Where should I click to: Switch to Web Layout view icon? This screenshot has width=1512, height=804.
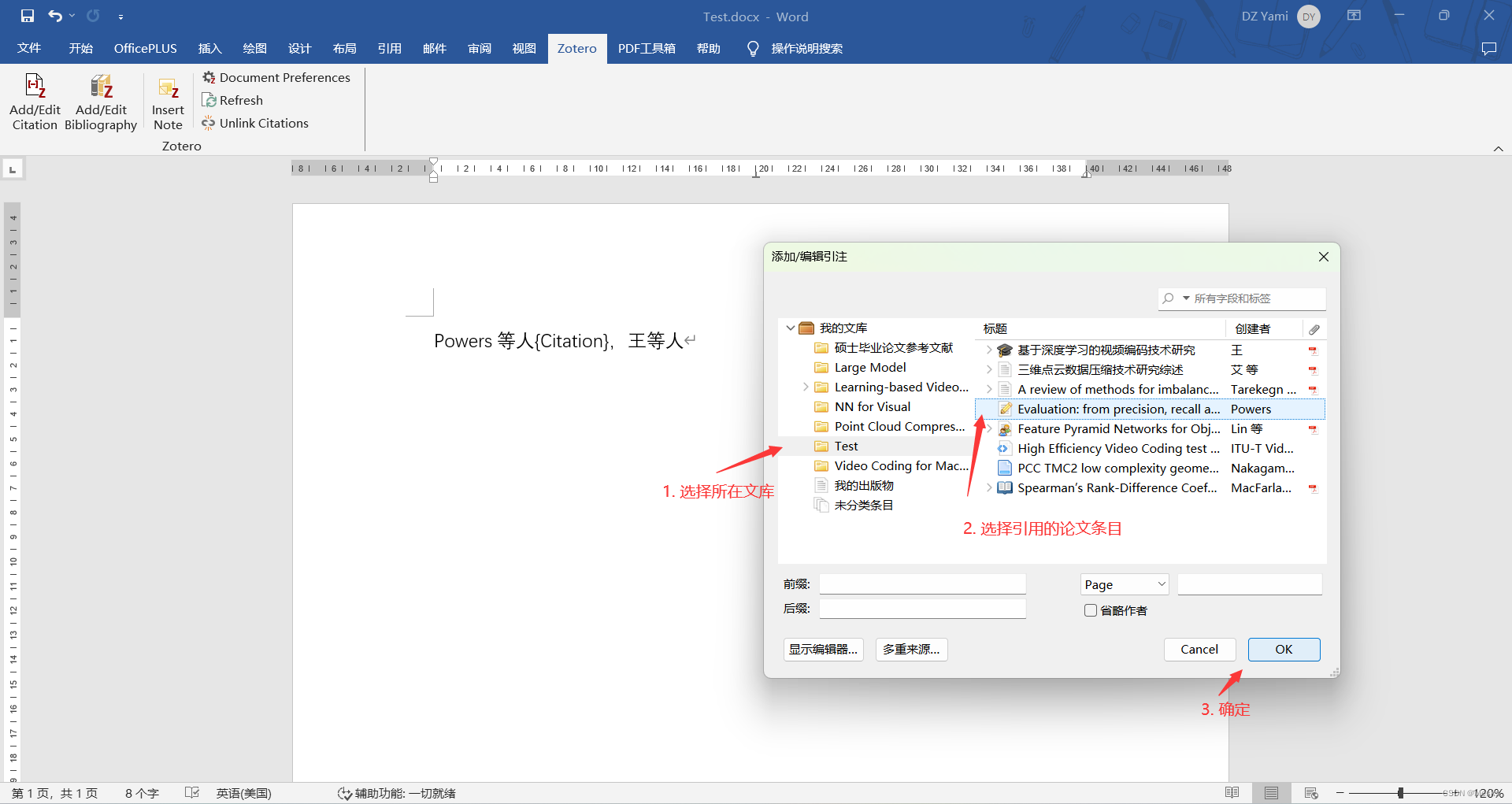[1311, 793]
